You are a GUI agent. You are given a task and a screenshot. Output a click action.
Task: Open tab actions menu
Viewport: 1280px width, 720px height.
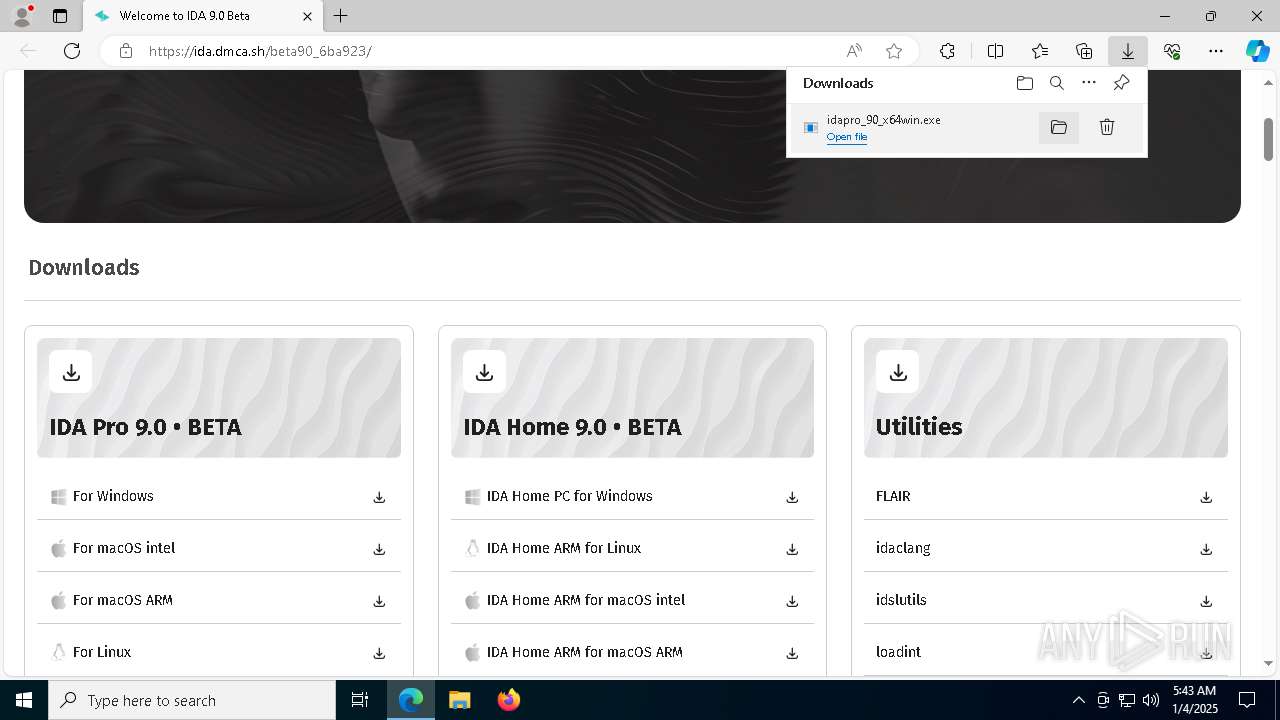[60, 16]
